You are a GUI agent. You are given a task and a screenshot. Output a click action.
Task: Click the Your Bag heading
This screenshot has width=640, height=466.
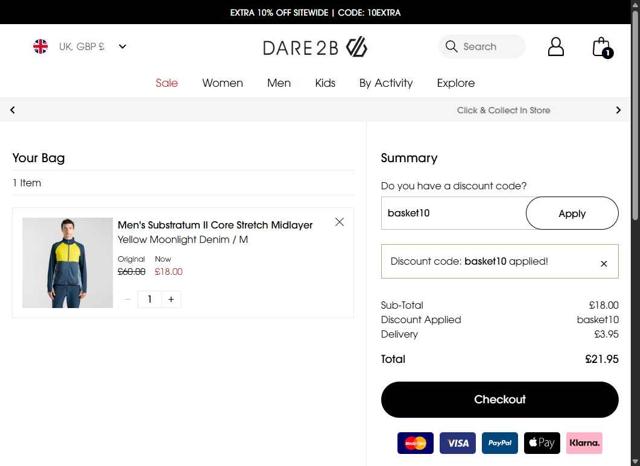(38, 158)
